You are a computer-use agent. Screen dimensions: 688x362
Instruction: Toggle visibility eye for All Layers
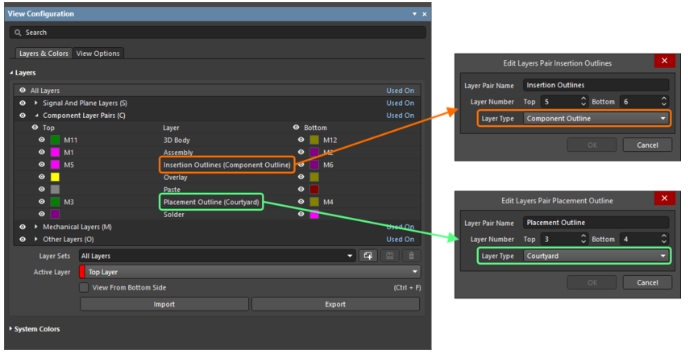coord(22,90)
